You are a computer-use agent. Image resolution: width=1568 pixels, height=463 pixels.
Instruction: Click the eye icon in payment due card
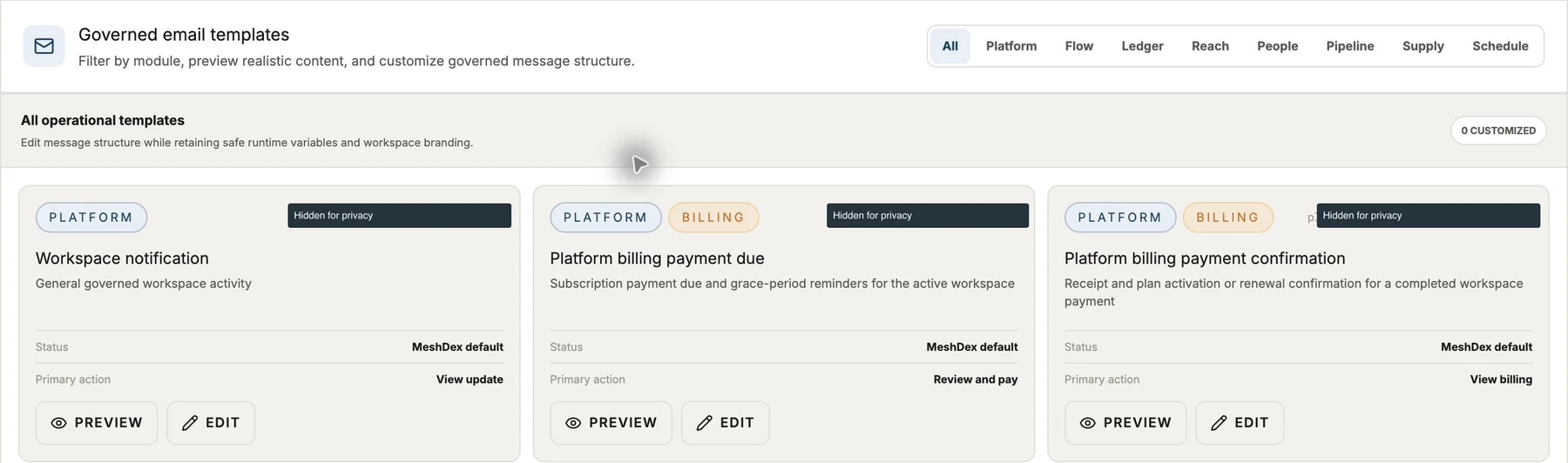point(573,423)
